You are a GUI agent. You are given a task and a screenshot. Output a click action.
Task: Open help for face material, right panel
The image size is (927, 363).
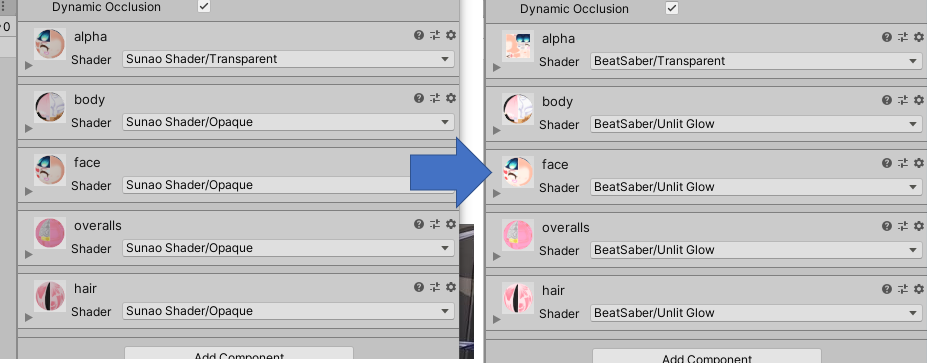(887, 163)
